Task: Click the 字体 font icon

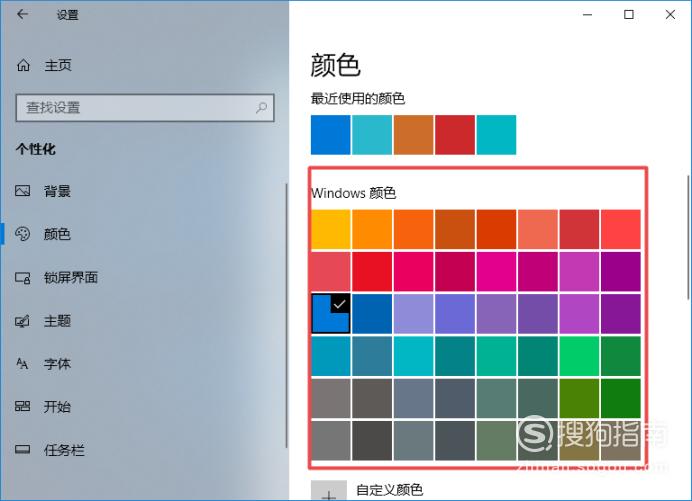Action: (x=22, y=363)
